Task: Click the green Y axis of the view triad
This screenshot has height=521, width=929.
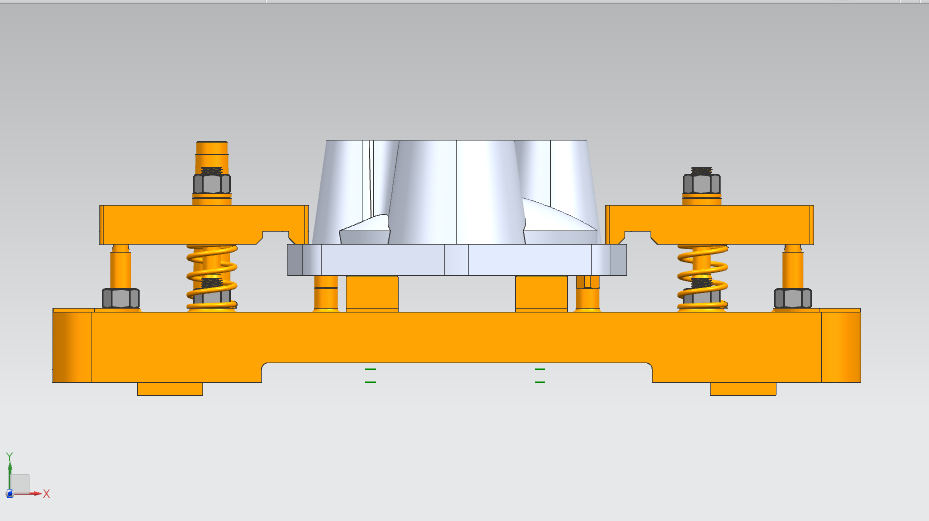Action: pos(9,474)
